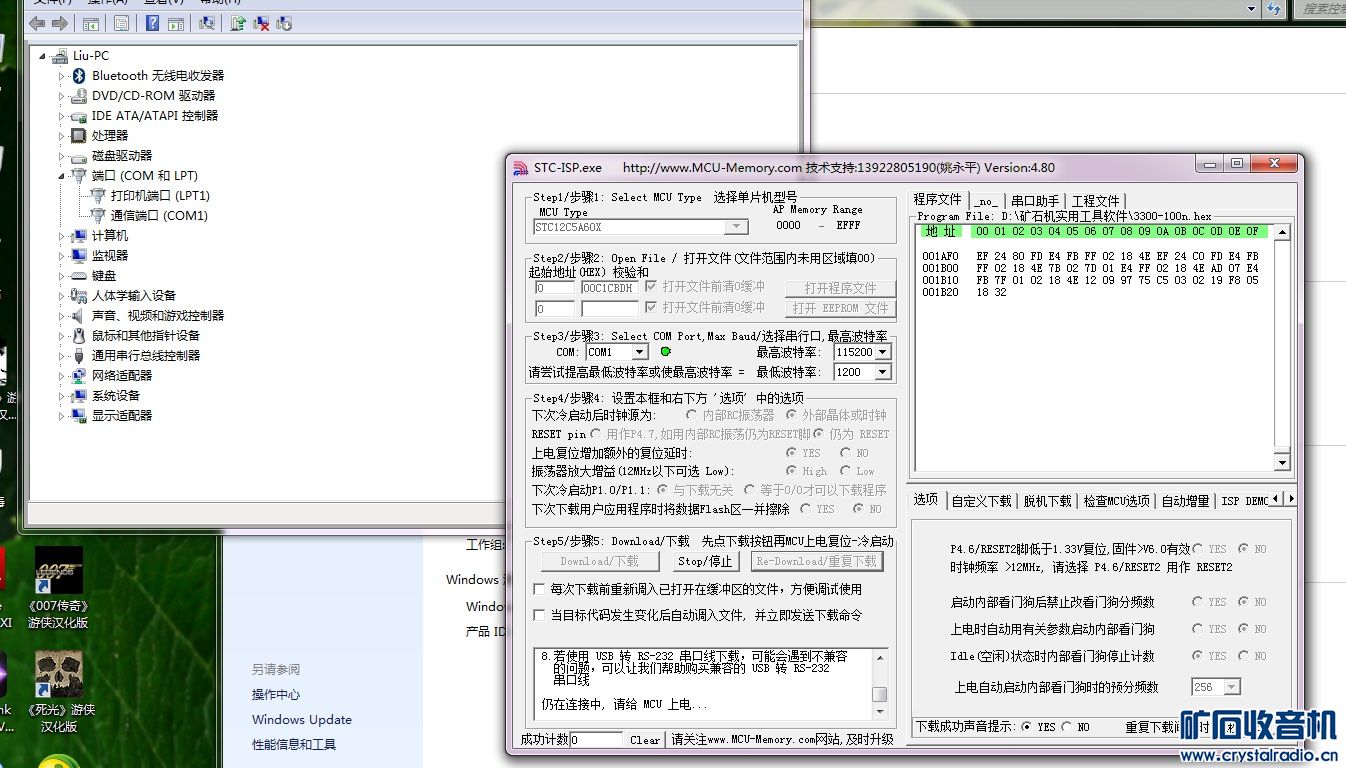Select external crystal clock radio option
Screen dimensions: 1346x768
[x=792, y=415]
